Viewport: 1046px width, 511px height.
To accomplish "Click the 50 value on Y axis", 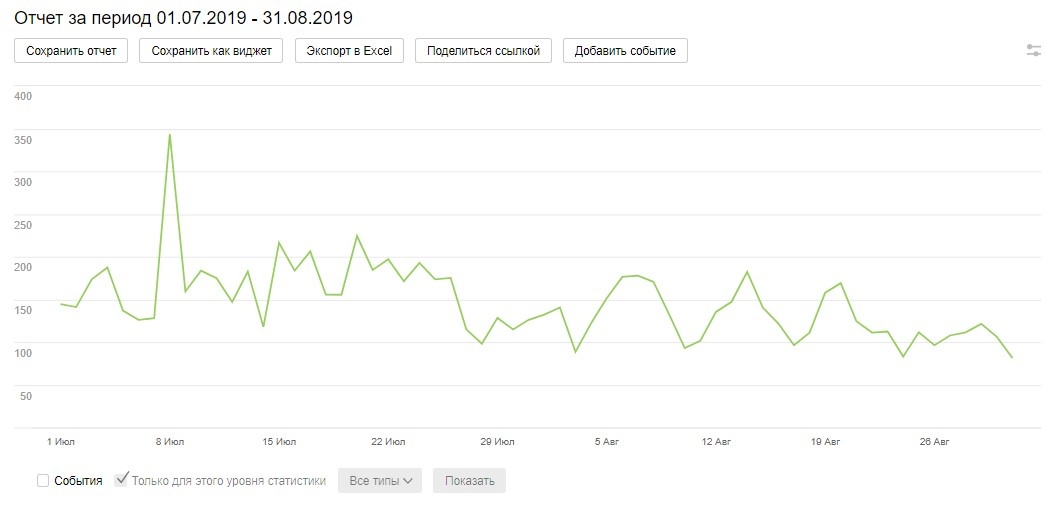I will click(x=26, y=396).
